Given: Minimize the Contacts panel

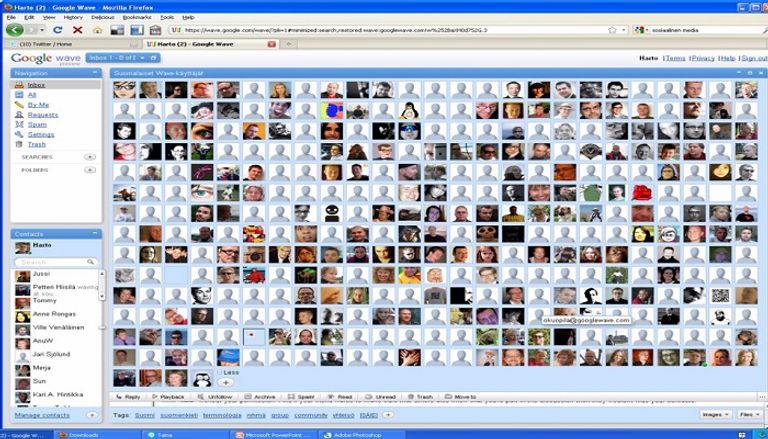Looking at the screenshot, I should 95,234.
